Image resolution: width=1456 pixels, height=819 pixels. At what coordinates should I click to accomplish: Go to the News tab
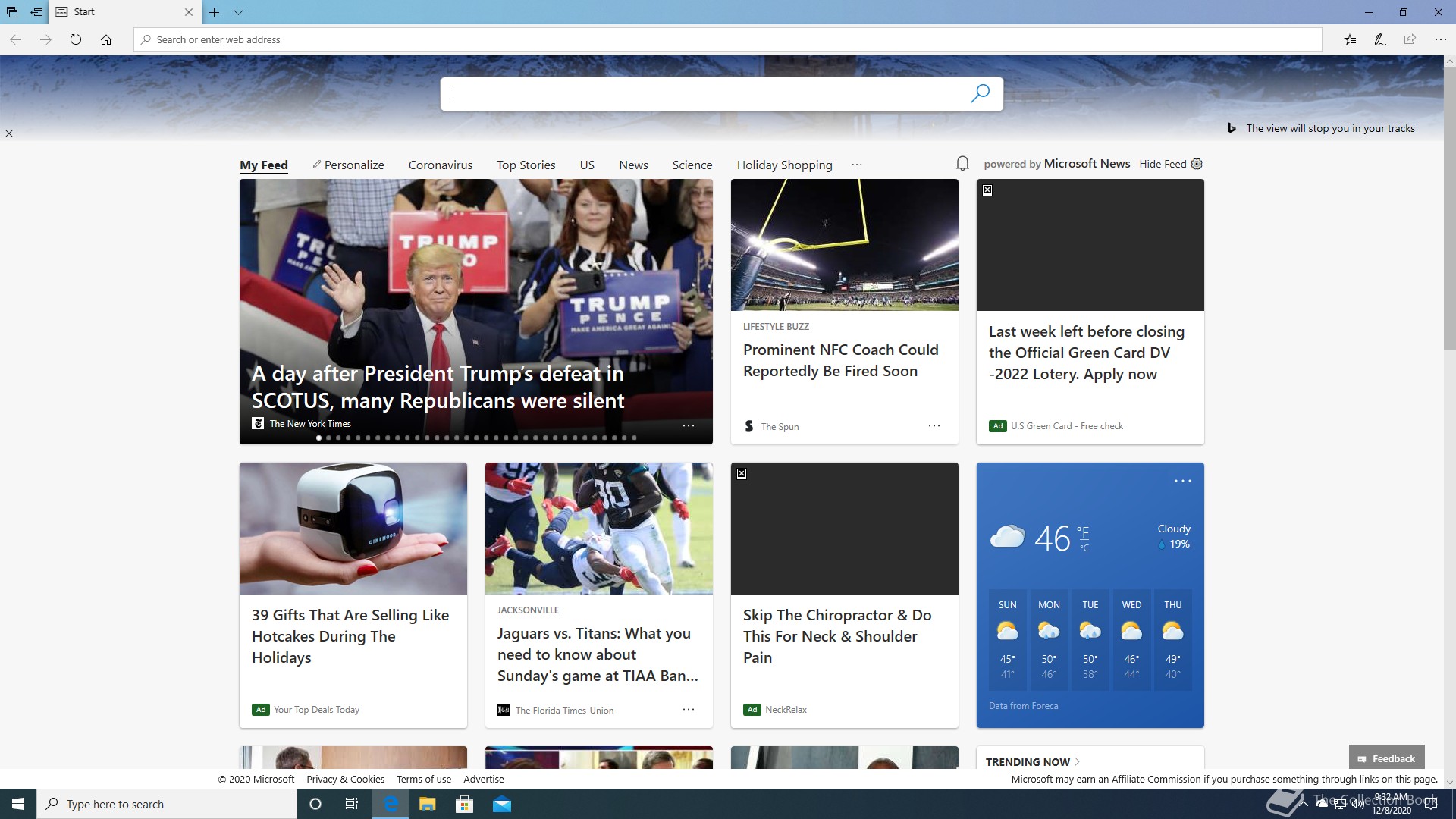point(633,165)
